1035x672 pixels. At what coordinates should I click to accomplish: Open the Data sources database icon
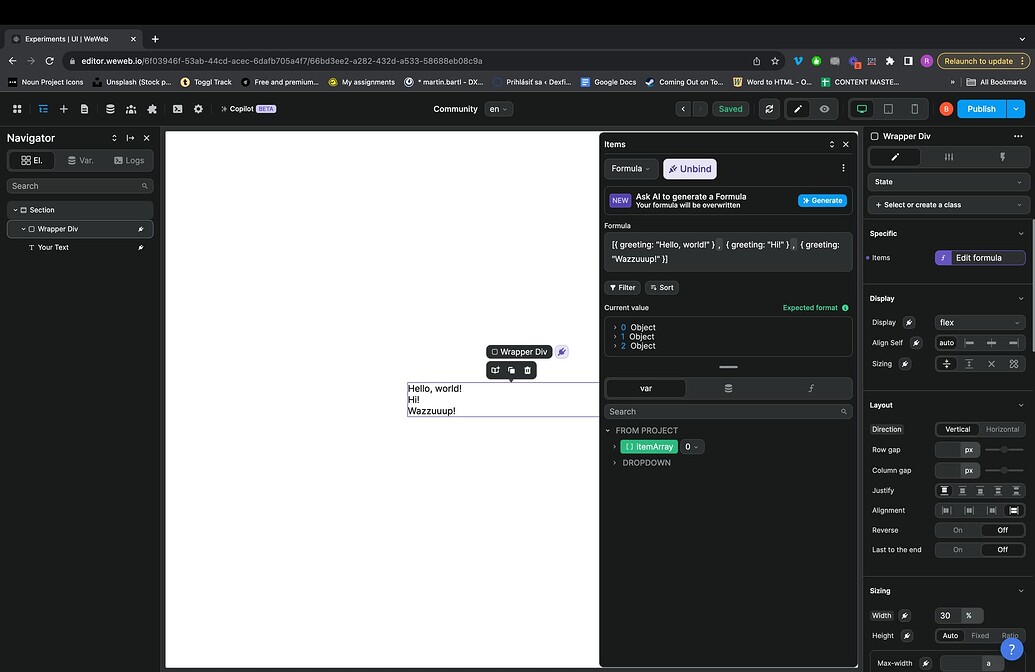tap(110, 109)
